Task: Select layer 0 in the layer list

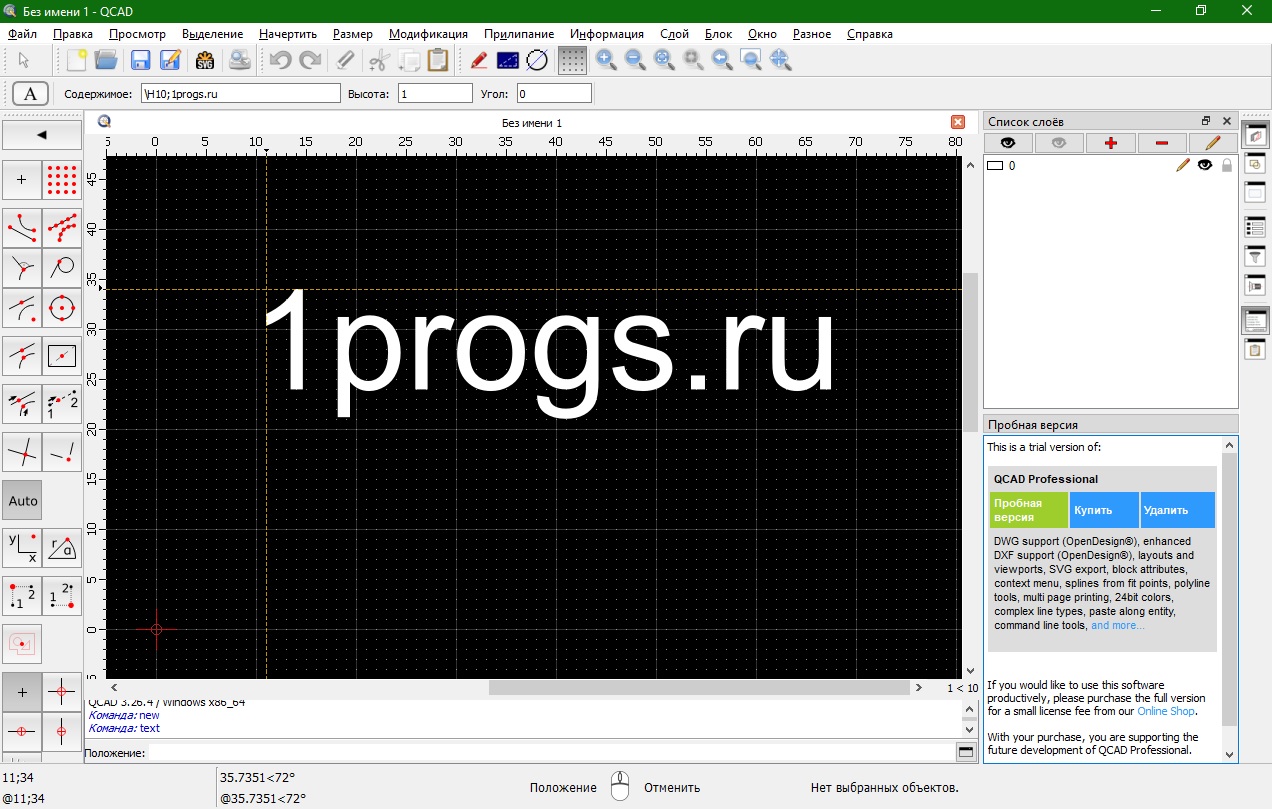Action: 1110,165
